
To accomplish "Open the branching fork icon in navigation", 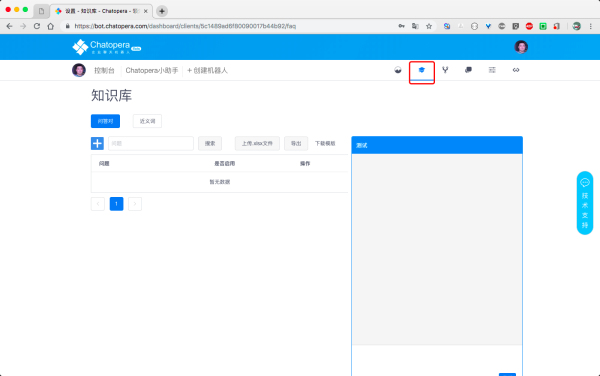I will coord(445,70).
